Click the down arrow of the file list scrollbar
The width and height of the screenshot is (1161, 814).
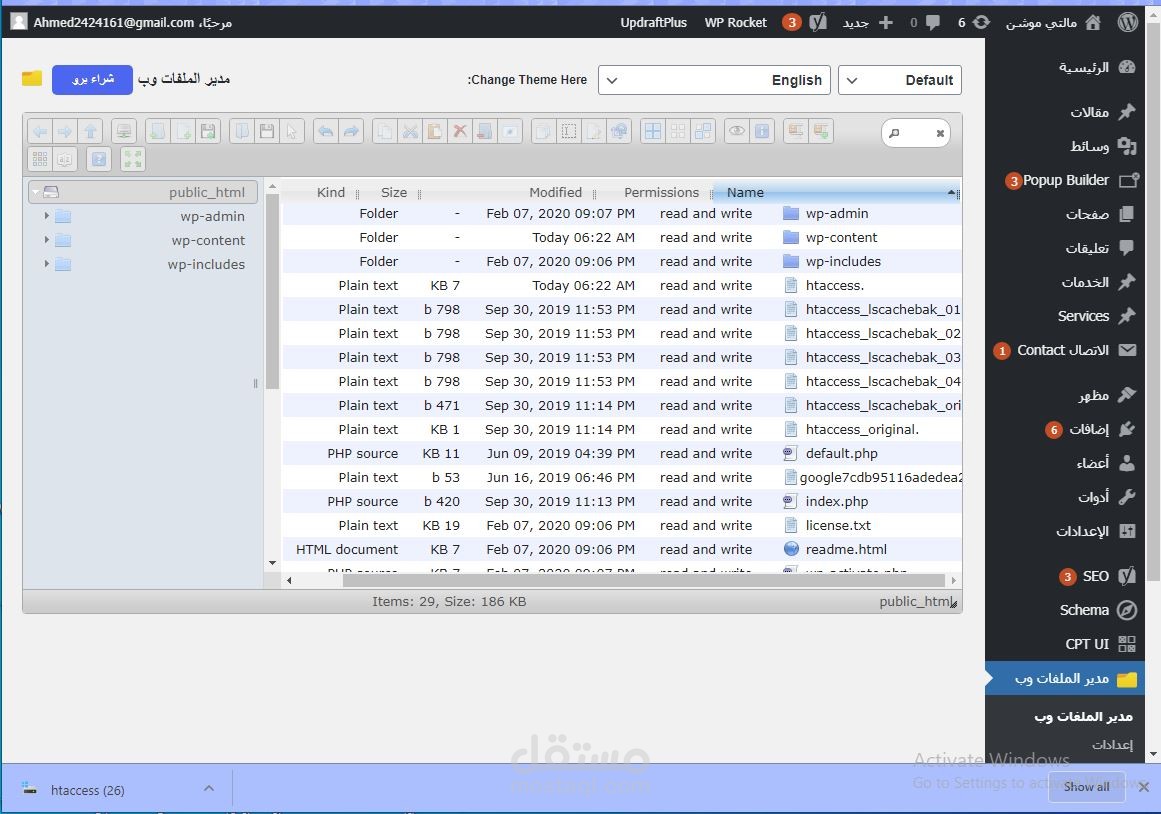[272, 563]
